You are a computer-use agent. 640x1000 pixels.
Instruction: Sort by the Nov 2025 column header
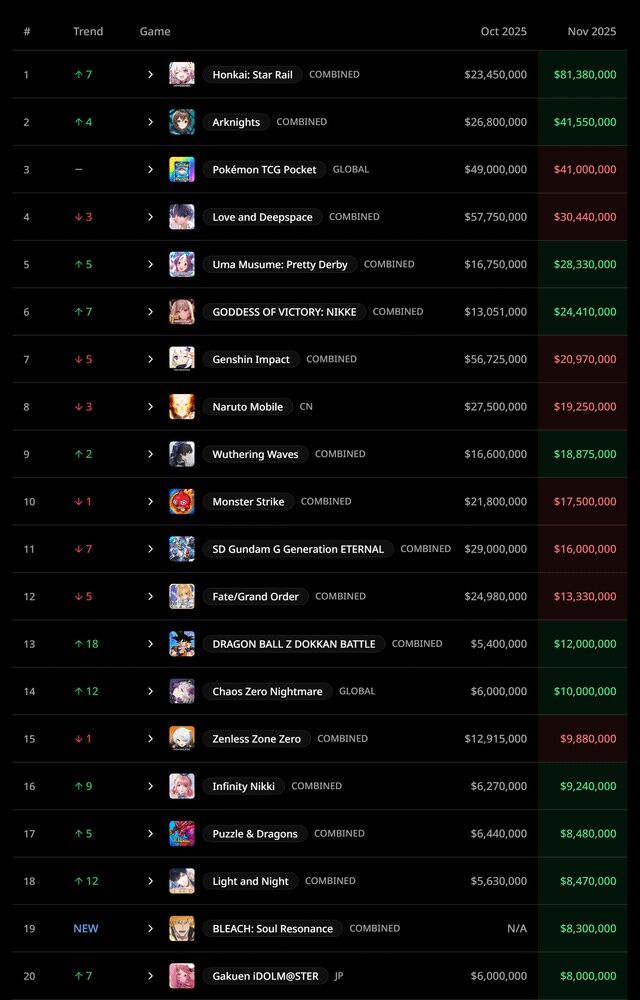592,31
